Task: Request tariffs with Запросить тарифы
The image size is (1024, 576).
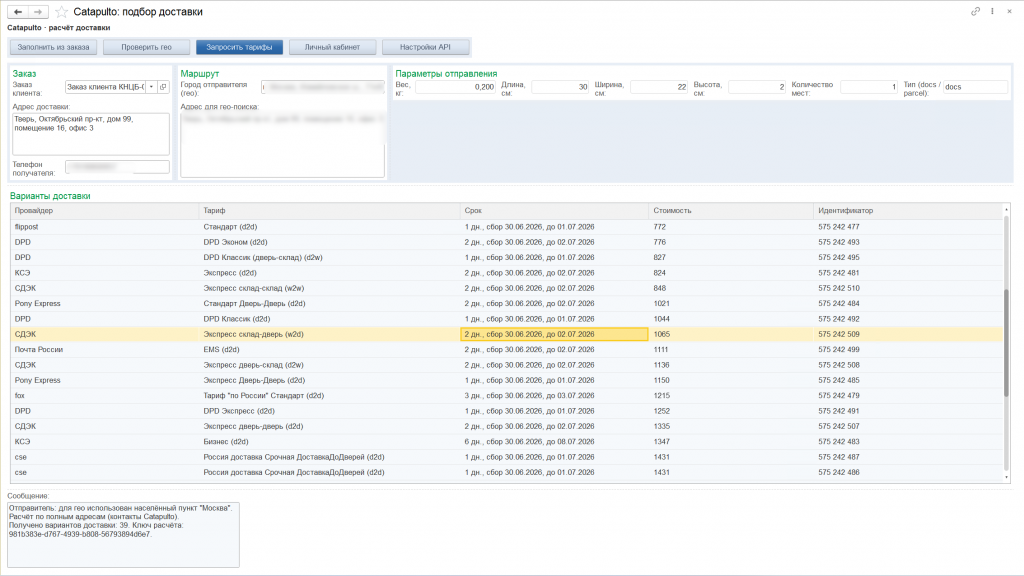Action: point(239,47)
